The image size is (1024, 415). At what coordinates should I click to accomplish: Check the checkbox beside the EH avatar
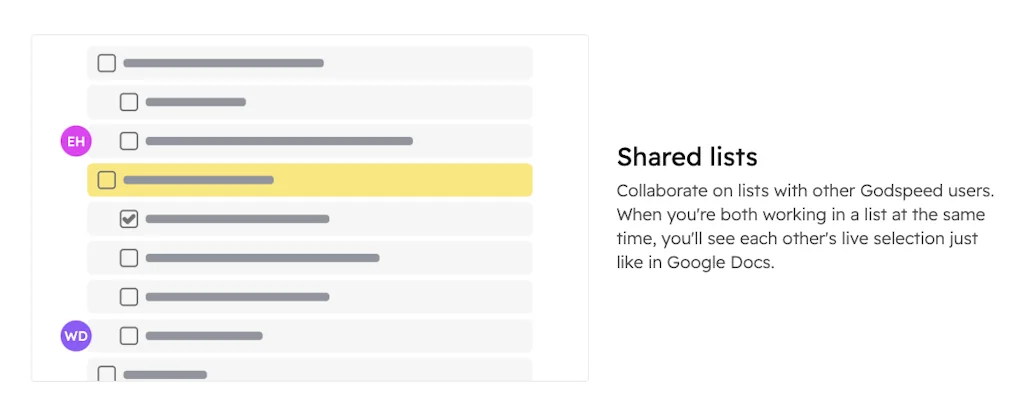pos(129,141)
